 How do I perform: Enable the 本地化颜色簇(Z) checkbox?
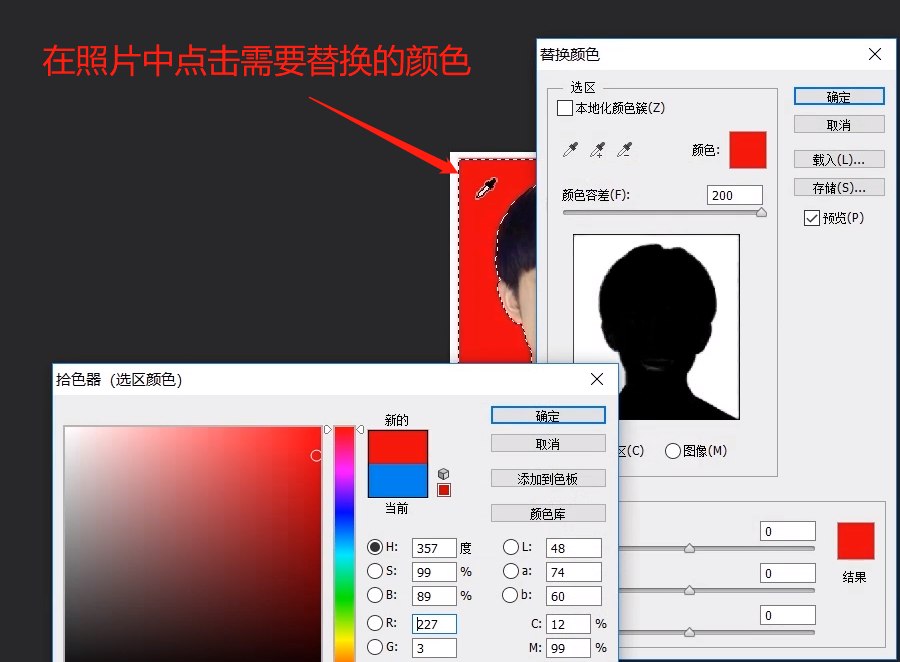pyautogui.click(x=563, y=107)
